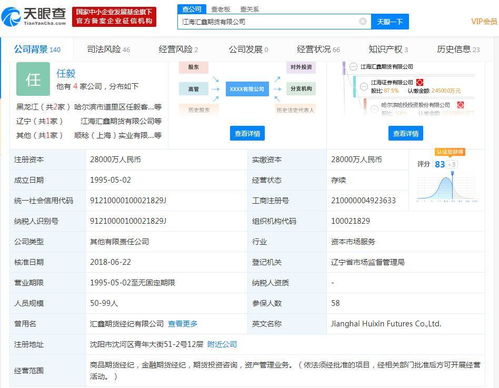
Task: Click the red 国家中小企业发展基金旗下 banner
Action: pos(114,17)
